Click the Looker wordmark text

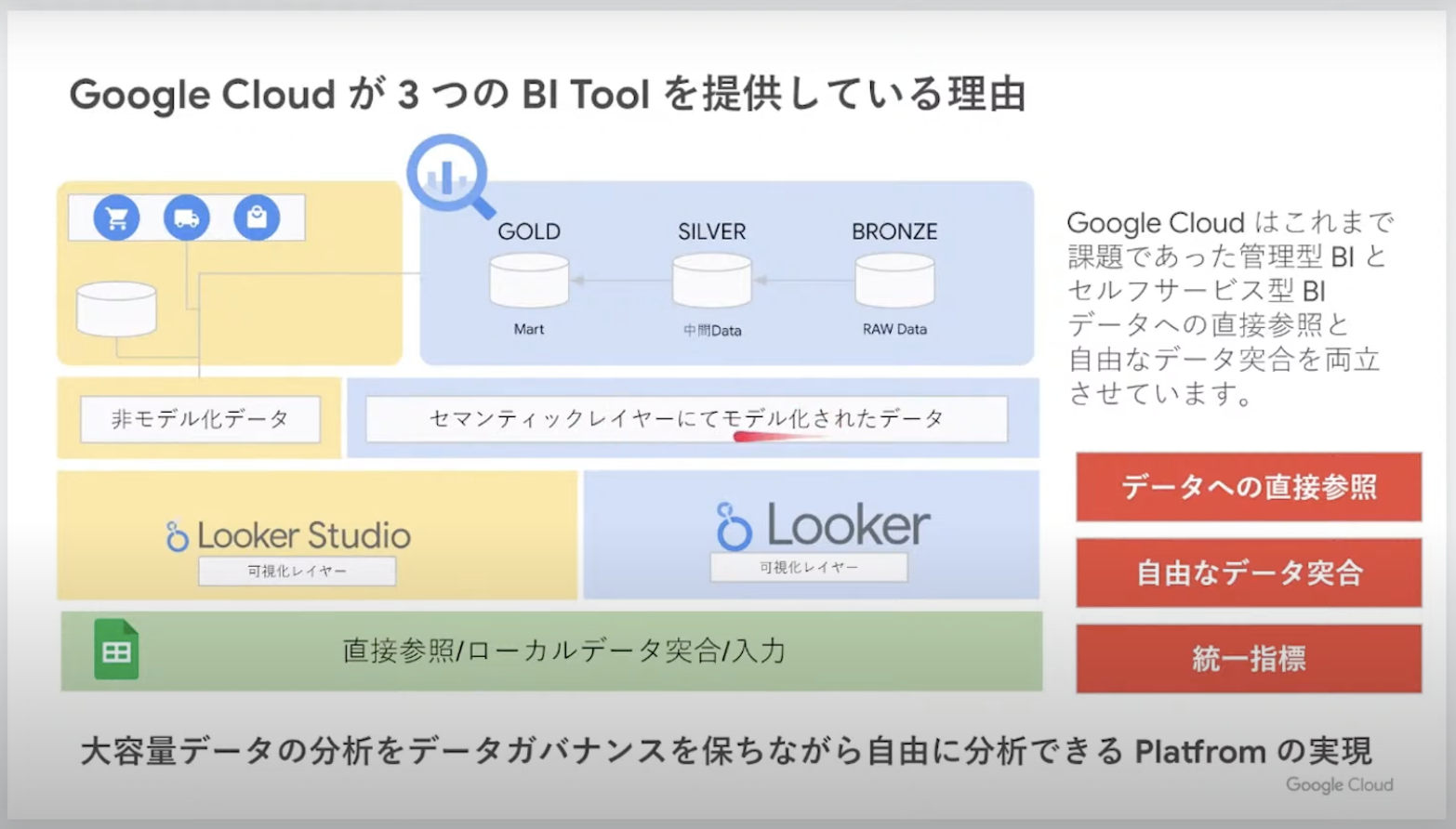tap(848, 526)
